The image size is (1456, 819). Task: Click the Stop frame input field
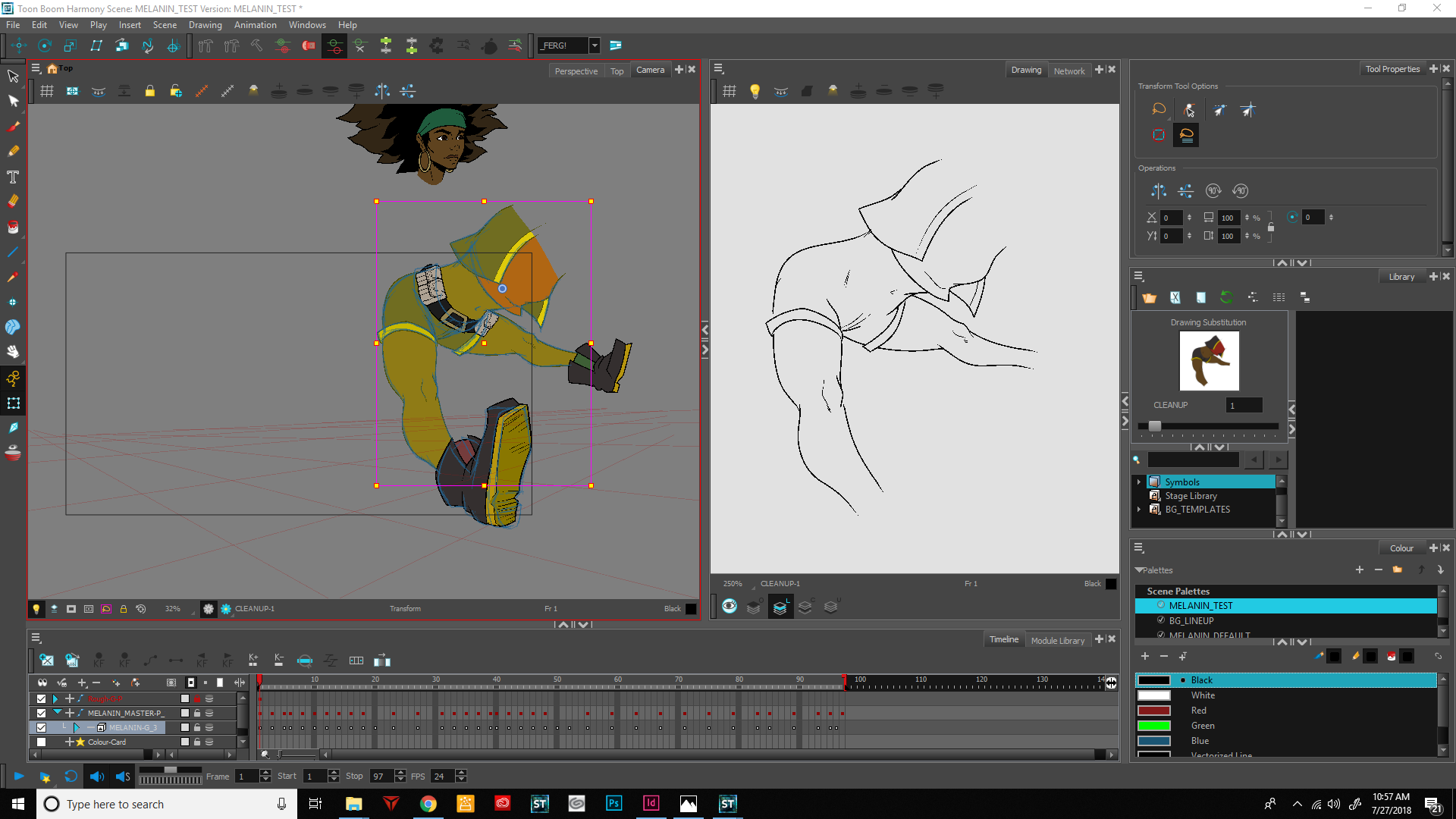pyautogui.click(x=381, y=777)
